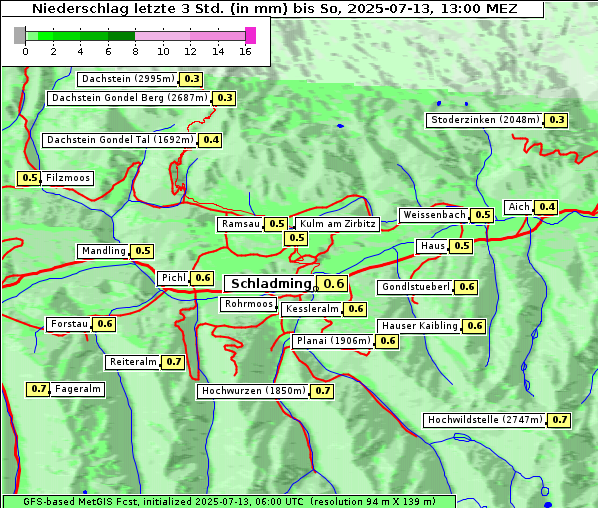Click the Forstau label
This screenshot has width=598, height=508.
[69, 325]
